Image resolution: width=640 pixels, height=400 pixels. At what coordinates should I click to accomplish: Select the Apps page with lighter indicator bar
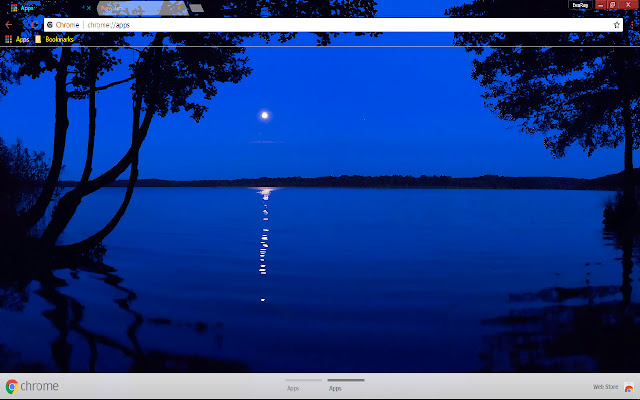point(304,385)
